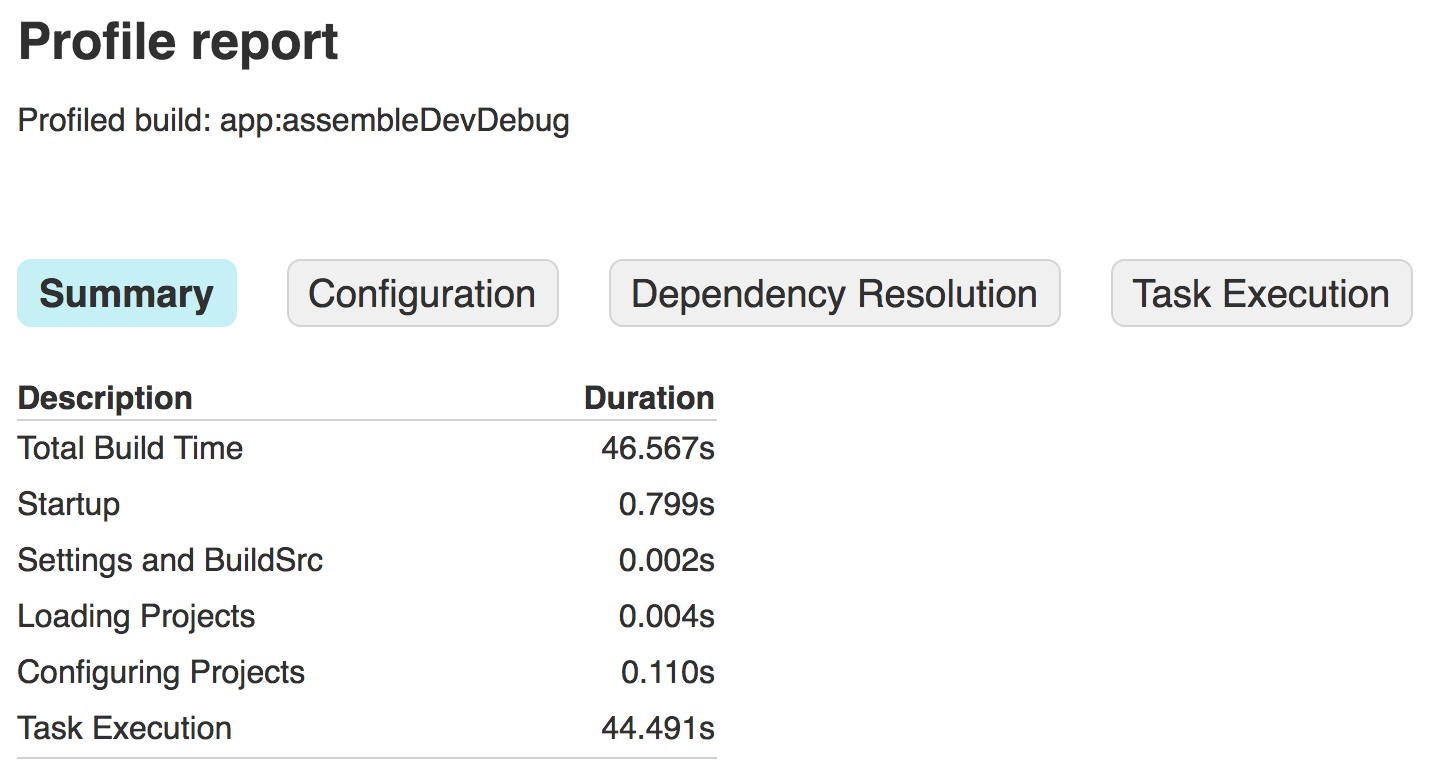Click the Loading Projects row label
This screenshot has height=780, width=1440.
coord(136,616)
